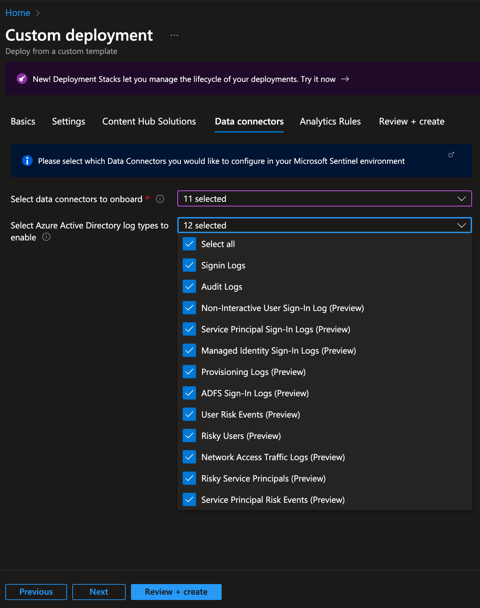Click the Previous button

[x=36, y=592]
